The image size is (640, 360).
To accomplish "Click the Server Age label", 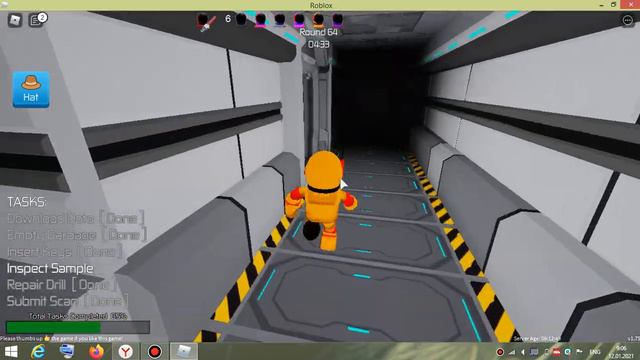I will [x=536, y=338].
